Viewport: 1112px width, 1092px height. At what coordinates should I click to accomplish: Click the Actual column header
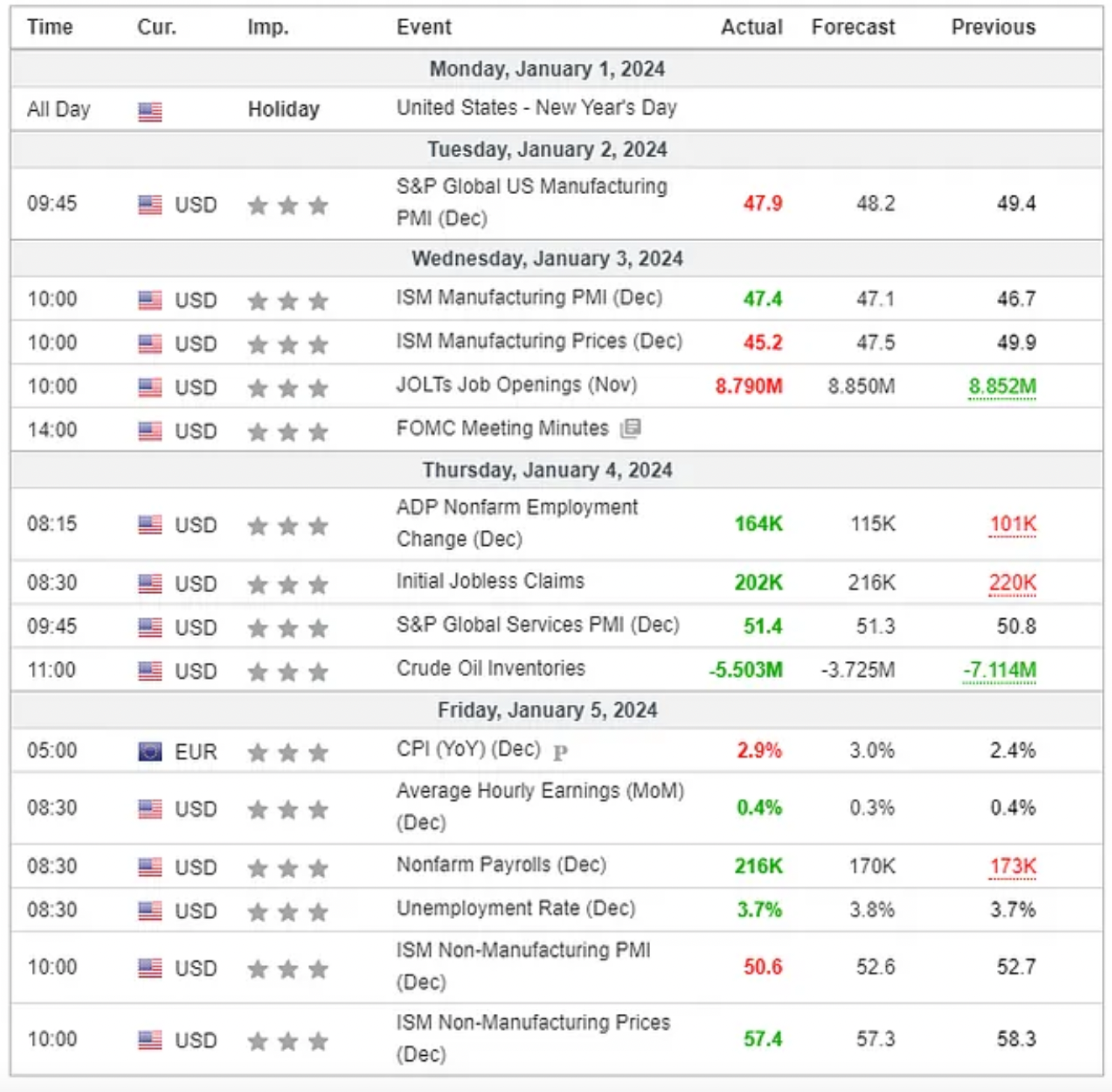[752, 27]
